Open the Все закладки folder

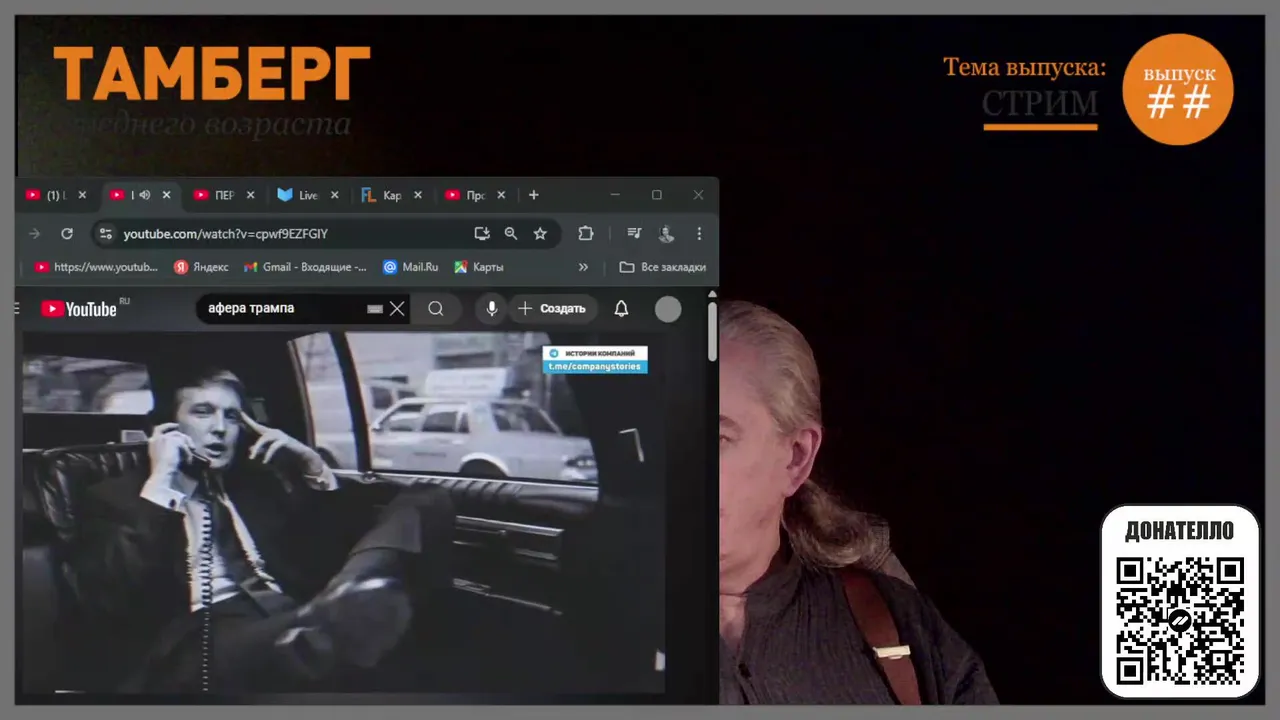pyautogui.click(x=663, y=267)
